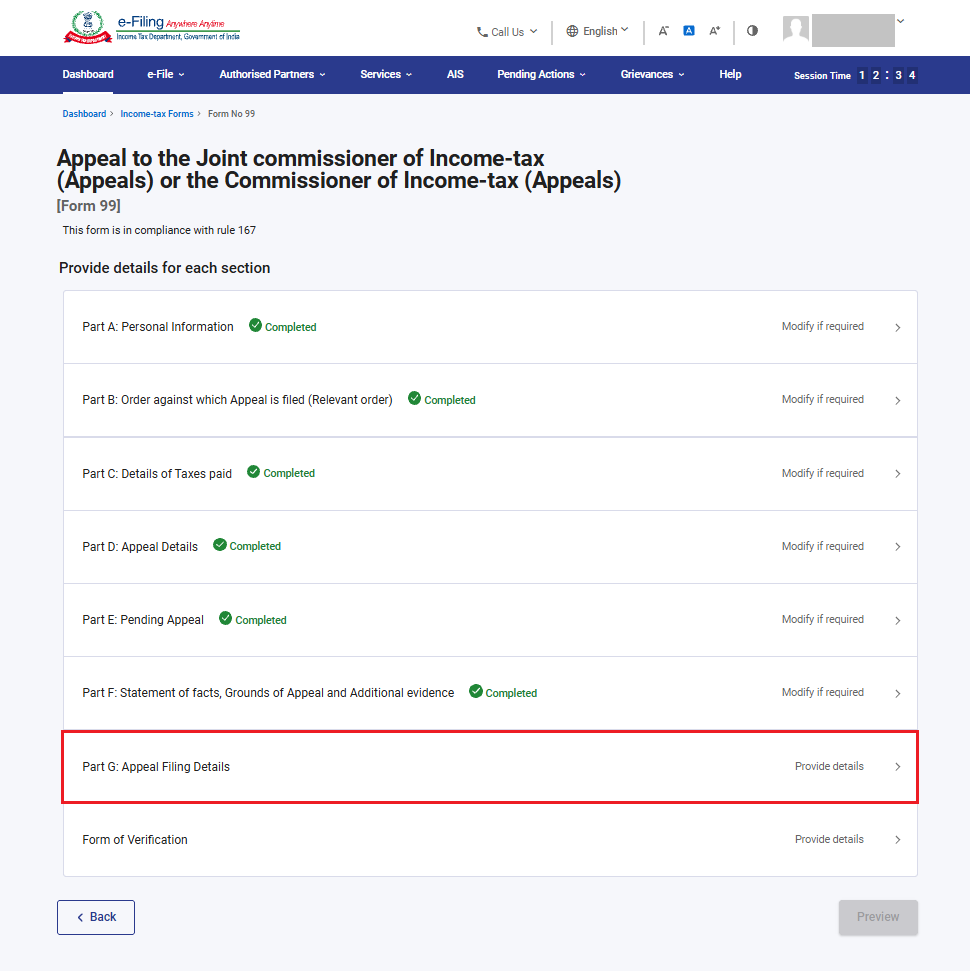Click Modify if required for Part A

tap(823, 326)
